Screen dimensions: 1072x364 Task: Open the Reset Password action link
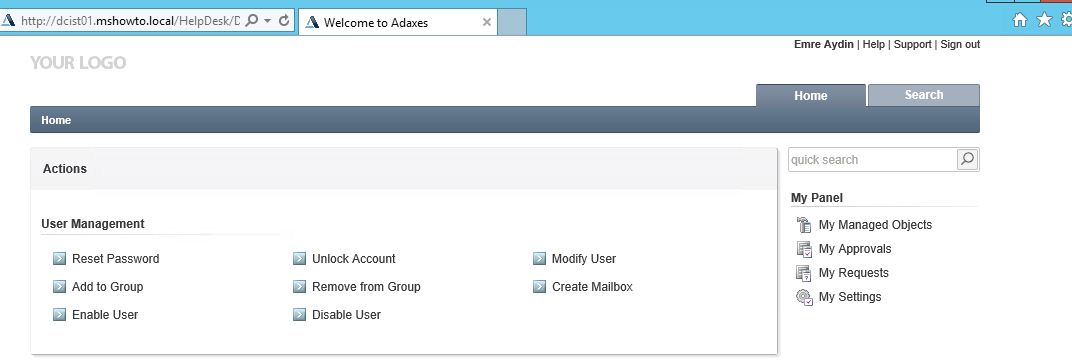116,259
